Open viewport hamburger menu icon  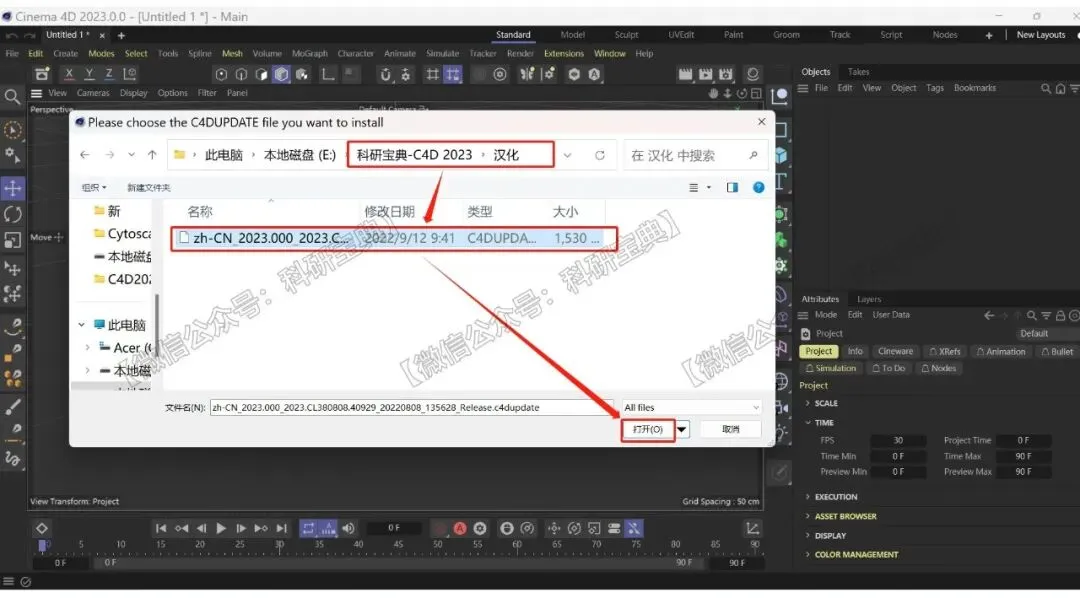pyautogui.click(x=37, y=93)
